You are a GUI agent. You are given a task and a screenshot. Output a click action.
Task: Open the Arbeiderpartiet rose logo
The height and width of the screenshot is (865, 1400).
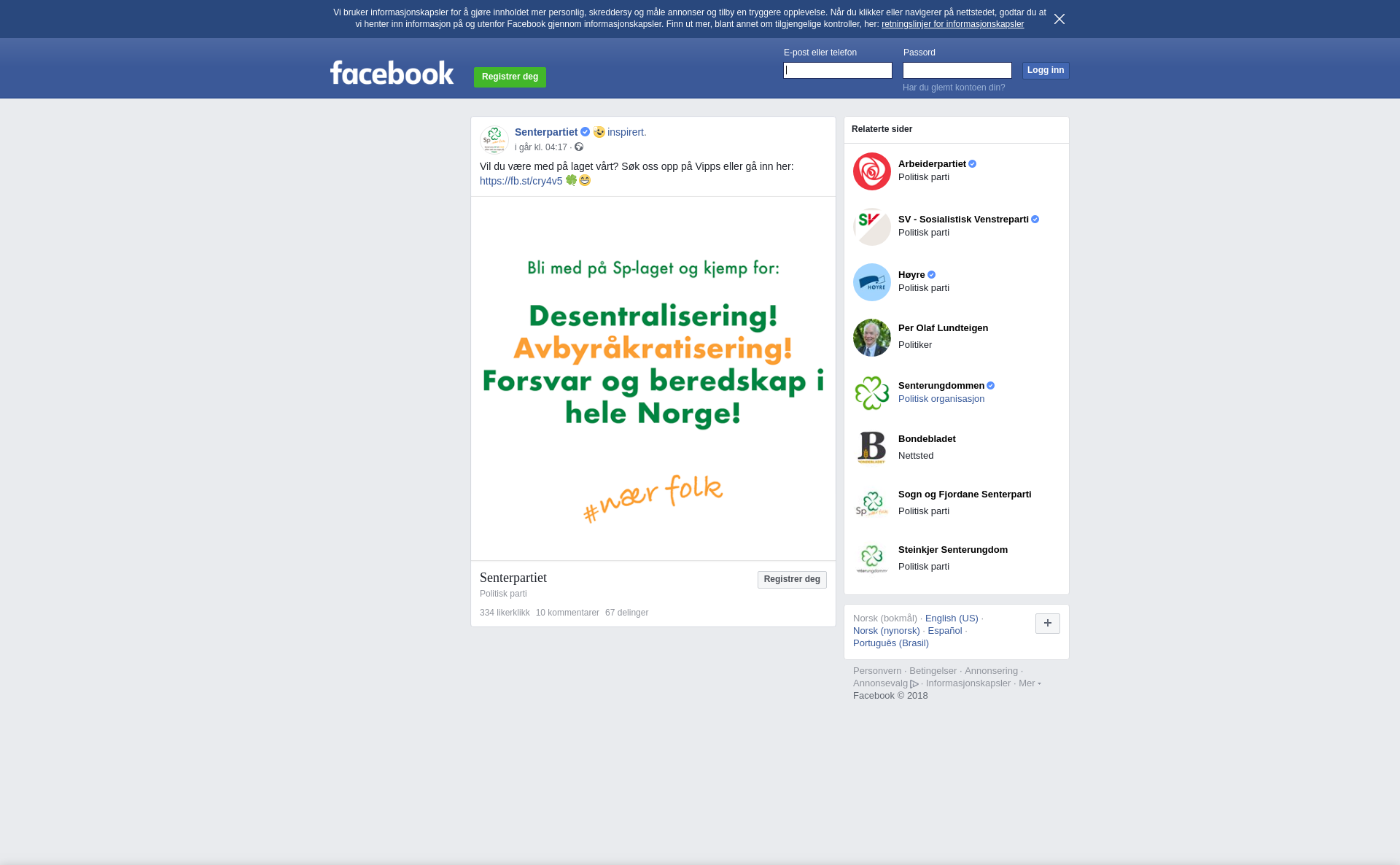pyautogui.click(x=872, y=171)
